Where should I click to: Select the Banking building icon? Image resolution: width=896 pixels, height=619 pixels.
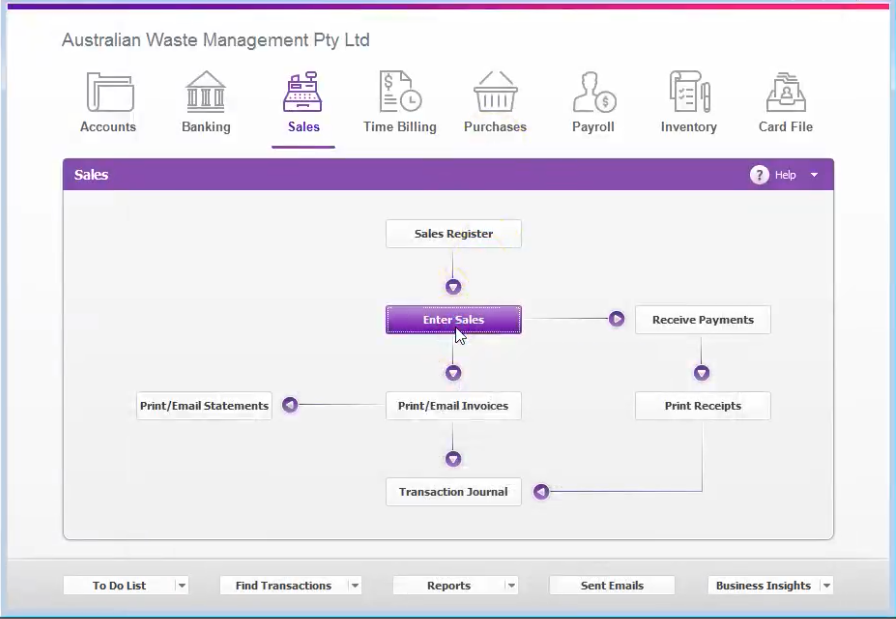point(206,91)
